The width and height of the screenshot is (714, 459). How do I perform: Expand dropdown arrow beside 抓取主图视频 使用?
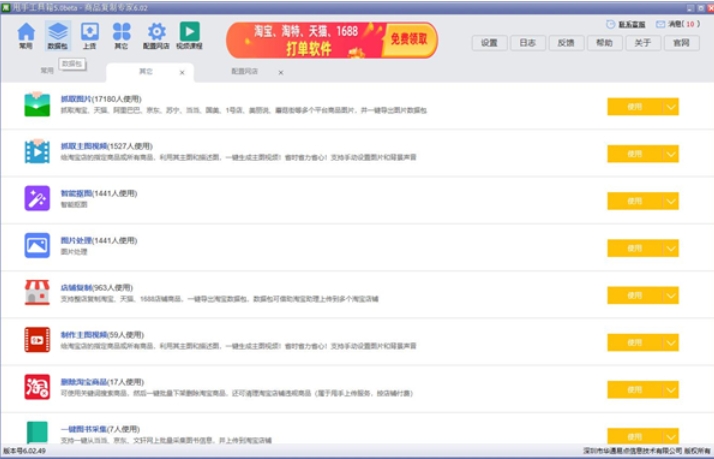pos(671,154)
